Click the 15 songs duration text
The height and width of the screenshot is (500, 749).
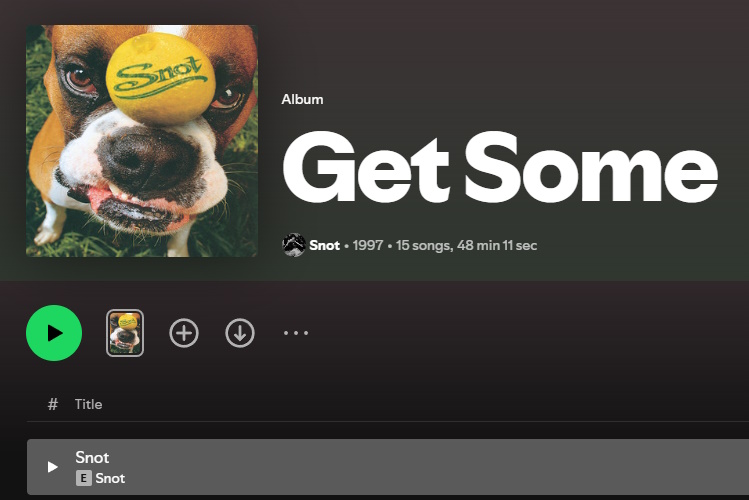(x=466, y=245)
